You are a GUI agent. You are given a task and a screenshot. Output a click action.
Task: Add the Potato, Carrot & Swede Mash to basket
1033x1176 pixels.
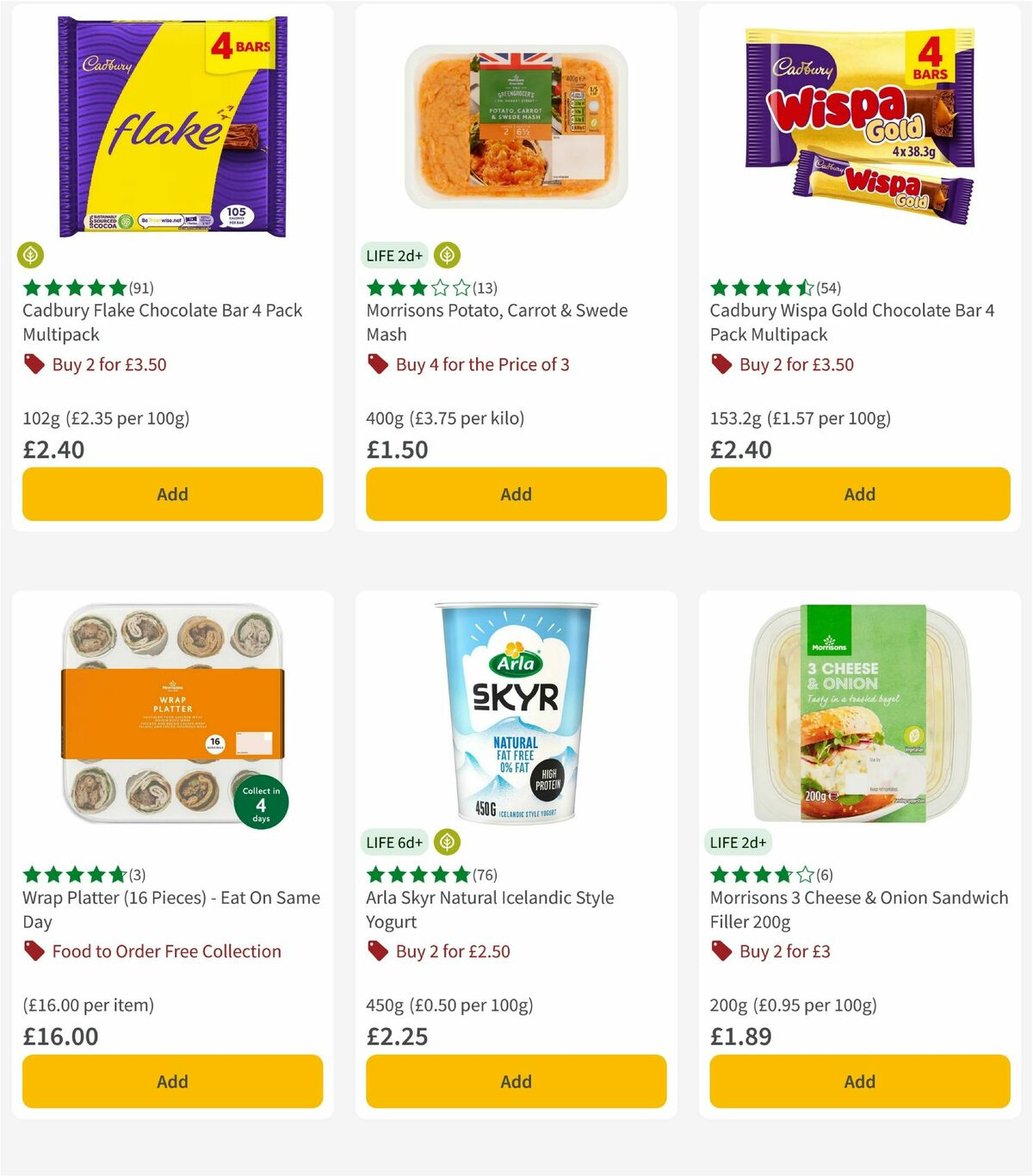pos(515,494)
